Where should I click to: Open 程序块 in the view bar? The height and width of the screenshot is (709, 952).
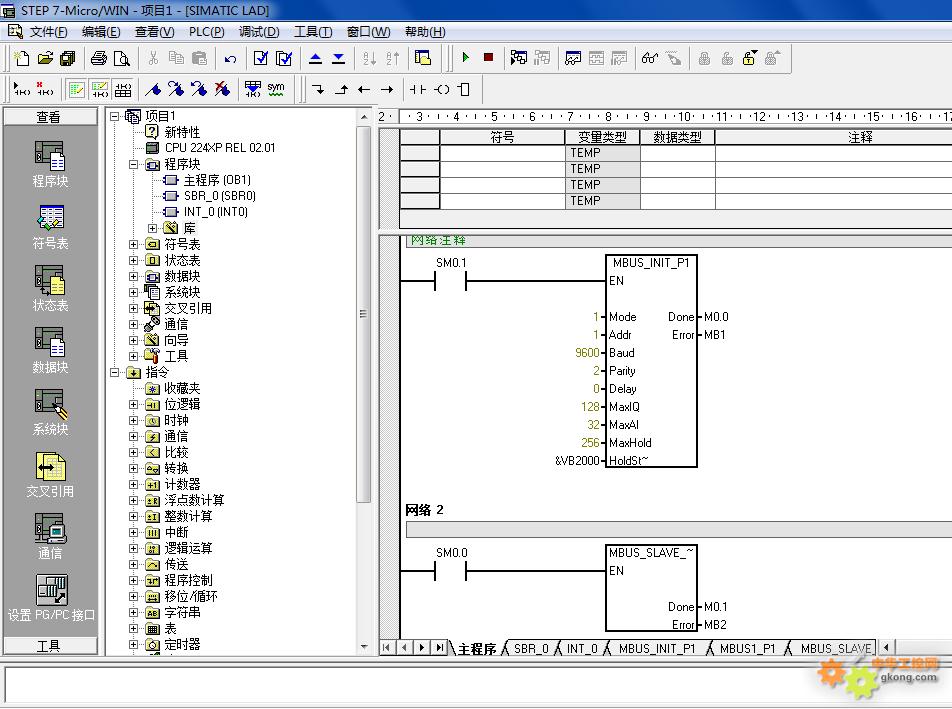click(50, 164)
